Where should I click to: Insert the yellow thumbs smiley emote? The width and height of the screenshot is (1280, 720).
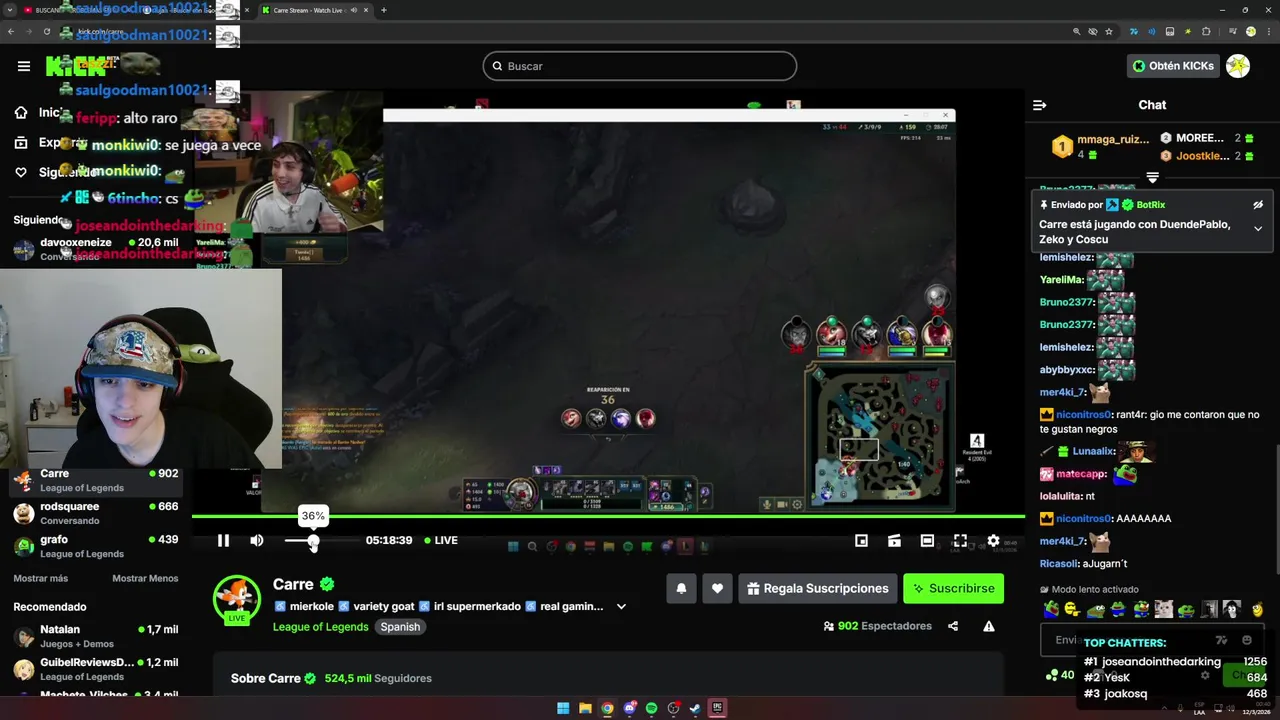pos(1258,609)
